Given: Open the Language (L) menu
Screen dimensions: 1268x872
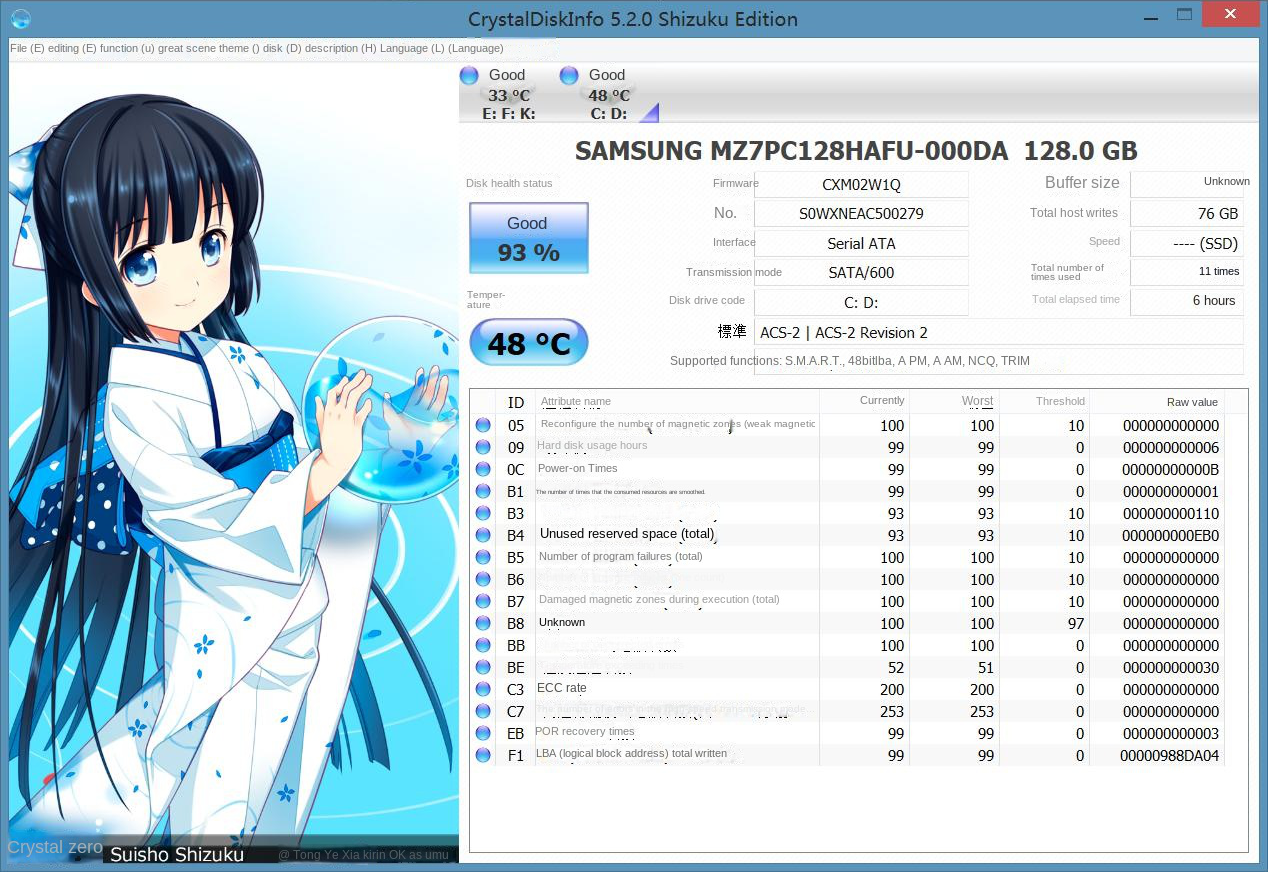Looking at the screenshot, I should coord(412,48).
